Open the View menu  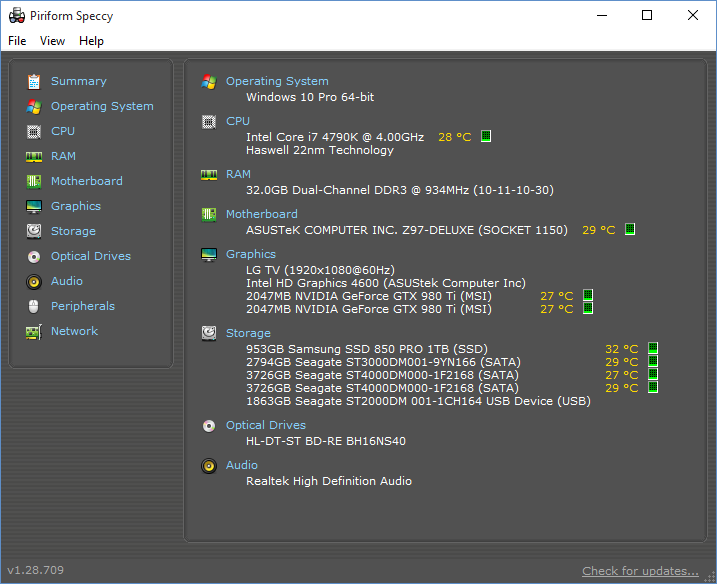click(x=52, y=41)
